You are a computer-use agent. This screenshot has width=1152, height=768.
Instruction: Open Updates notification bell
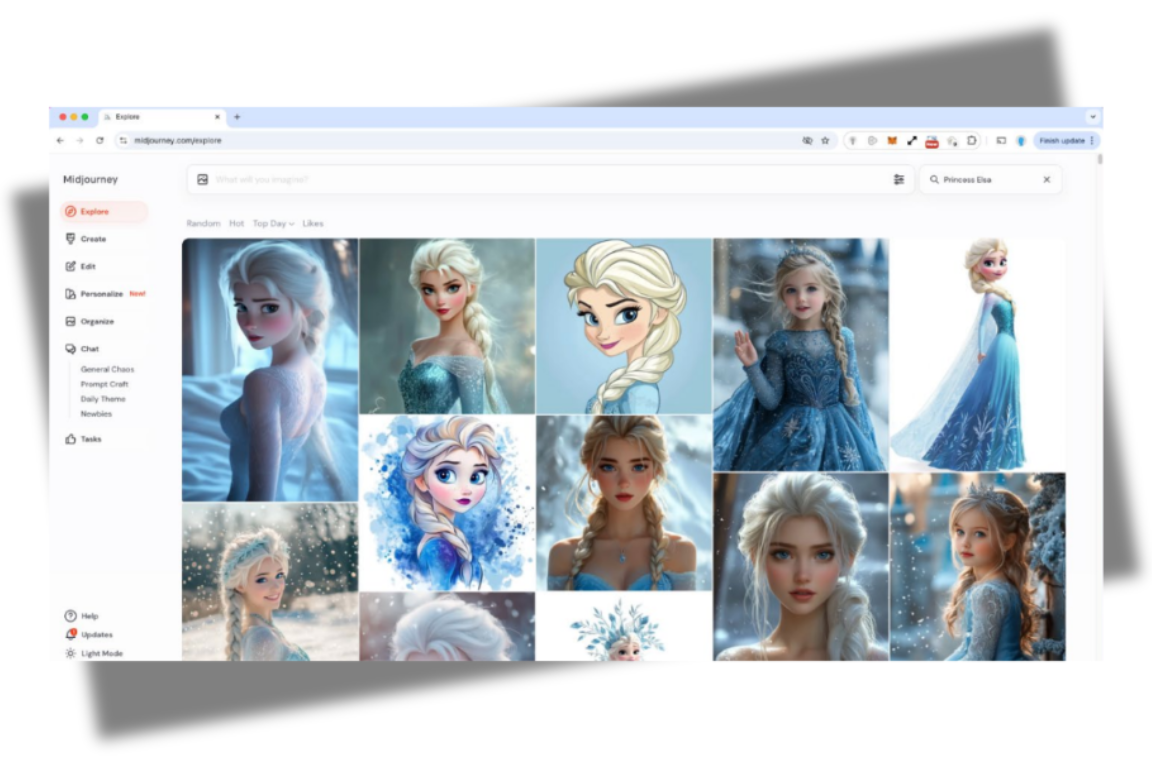(71, 634)
